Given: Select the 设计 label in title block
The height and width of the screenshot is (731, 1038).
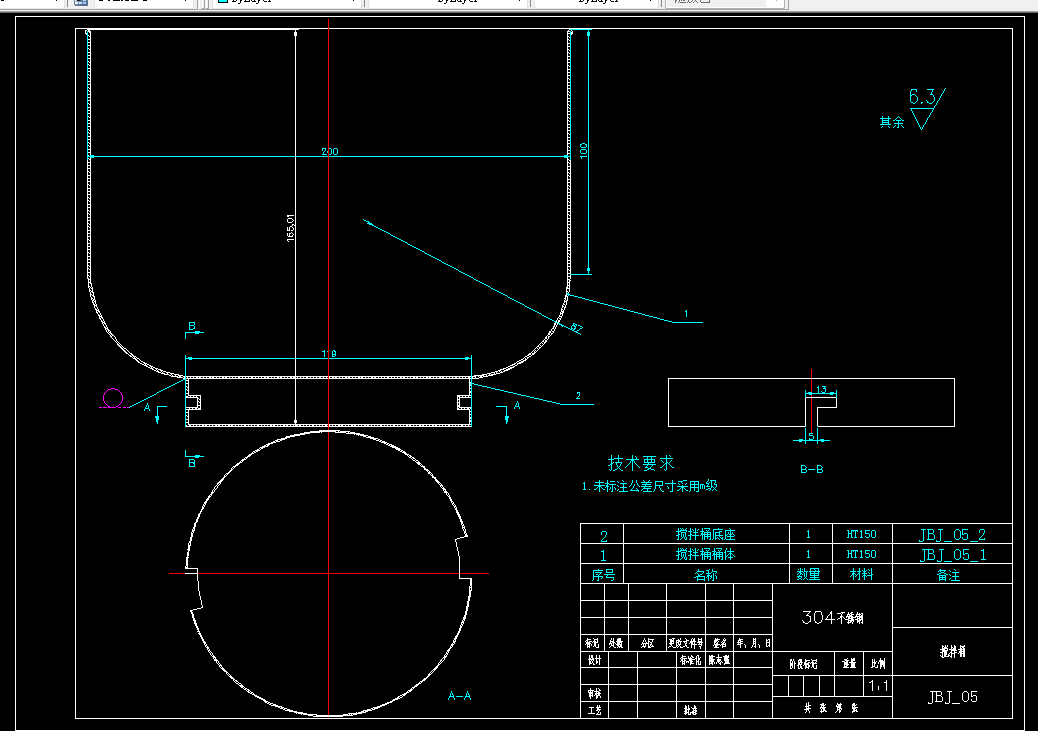Looking at the screenshot, I should click(594, 660).
